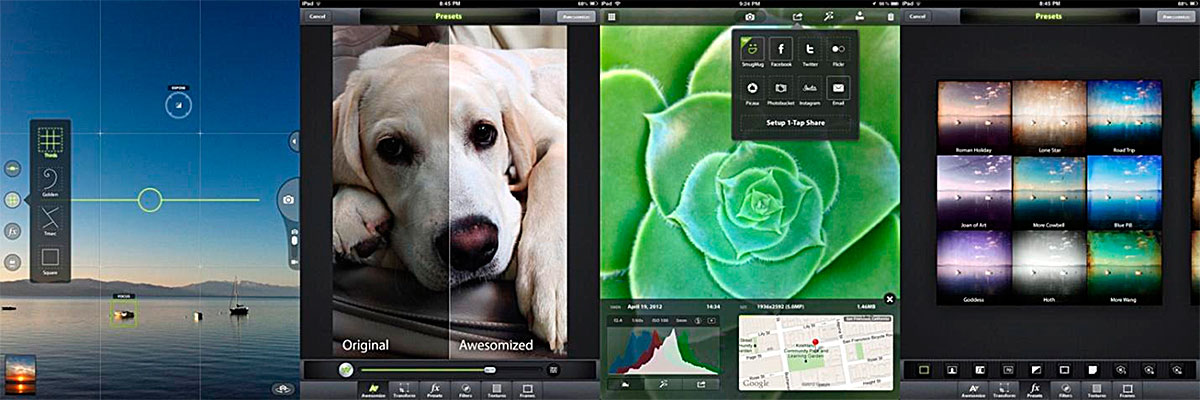Choose the Twitter sharing icon

(810, 51)
